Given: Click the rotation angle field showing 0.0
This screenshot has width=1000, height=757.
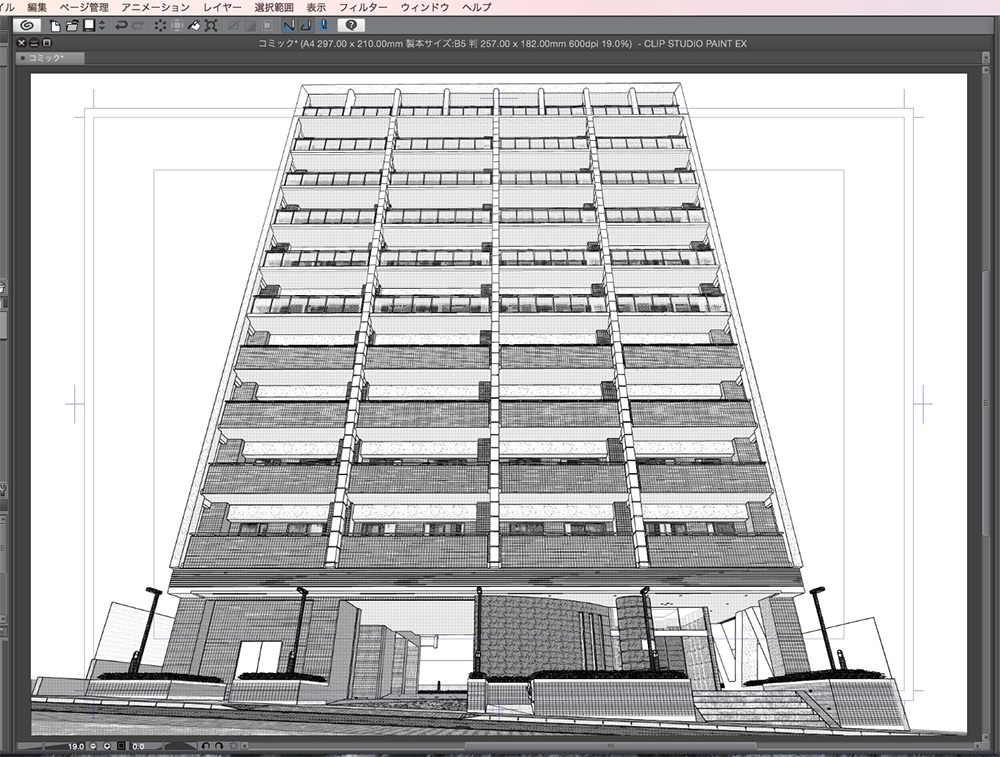Looking at the screenshot, I should (136, 748).
